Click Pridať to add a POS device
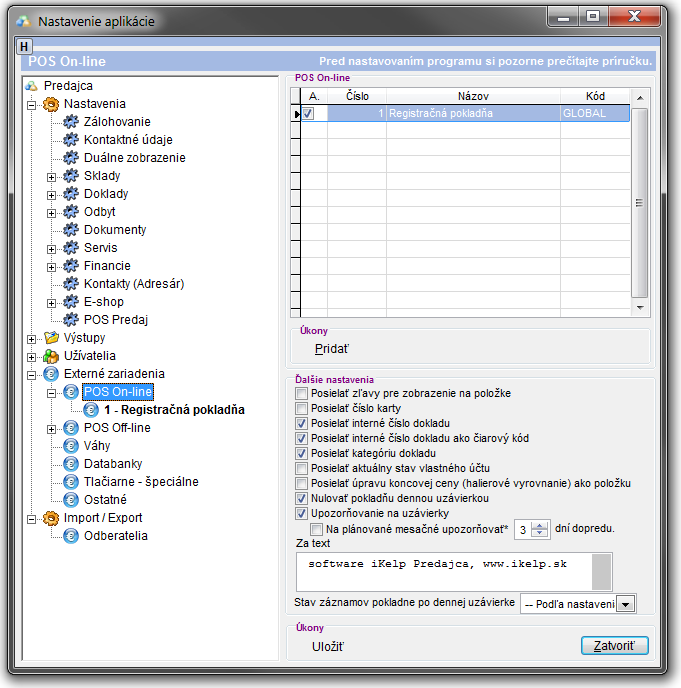Image resolution: width=681 pixels, height=688 pixels. (333, 349)
